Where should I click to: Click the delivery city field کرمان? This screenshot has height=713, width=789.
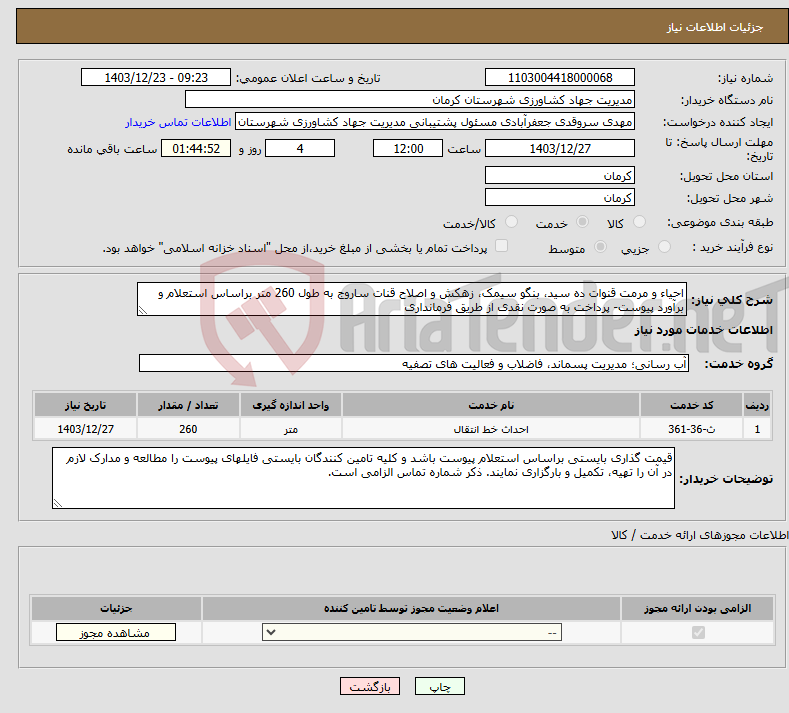pos(560,197)
